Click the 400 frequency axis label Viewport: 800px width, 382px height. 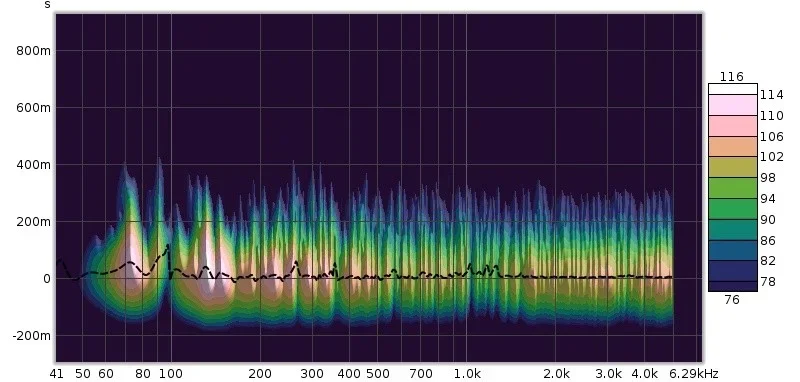click(349, 374)
